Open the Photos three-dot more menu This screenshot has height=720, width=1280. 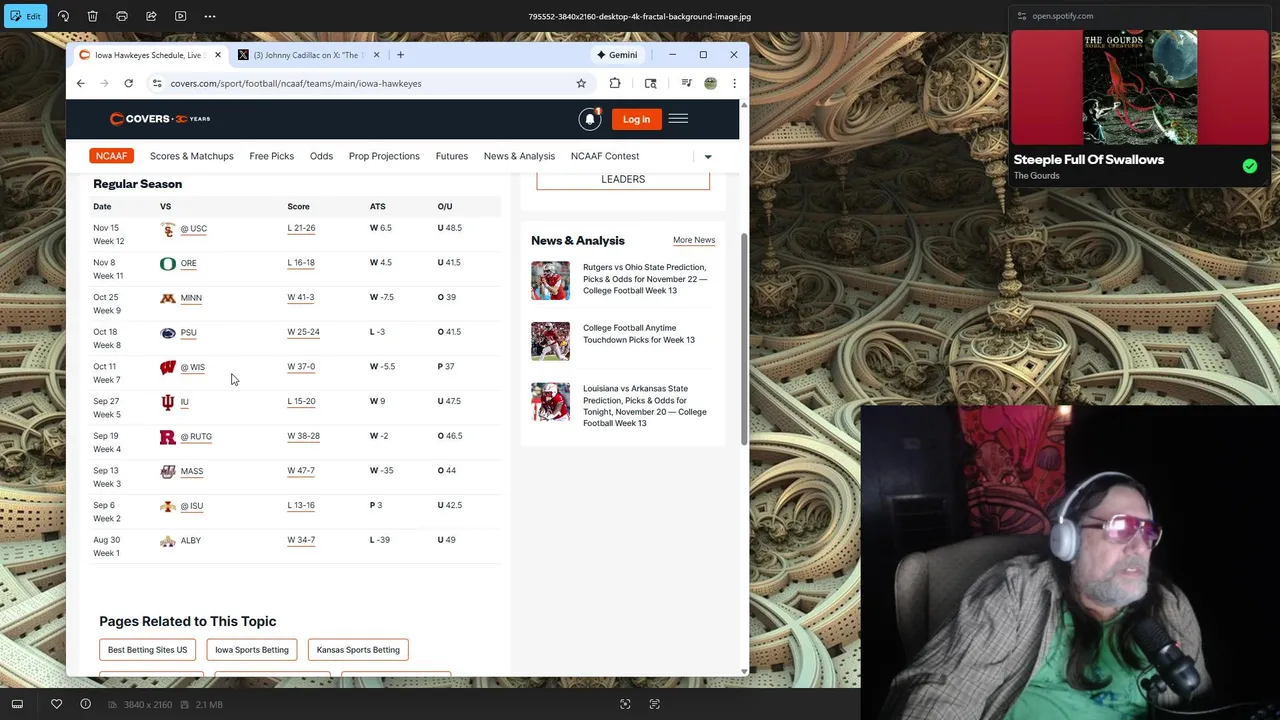210,16
